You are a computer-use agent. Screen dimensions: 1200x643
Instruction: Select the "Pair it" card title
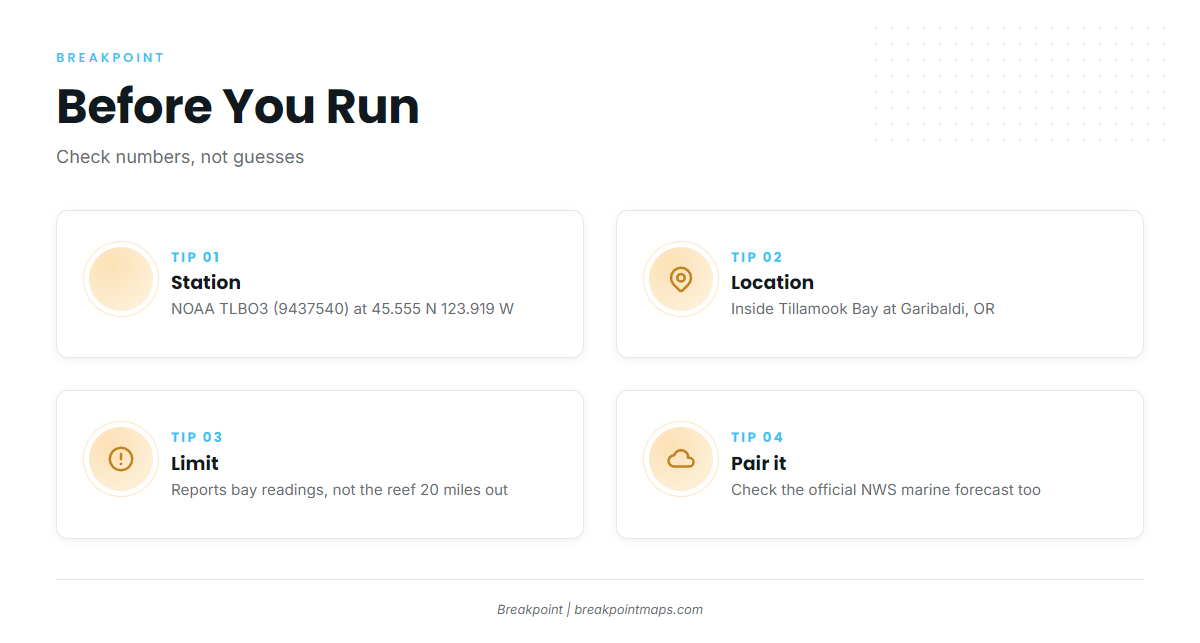[759, 463]
